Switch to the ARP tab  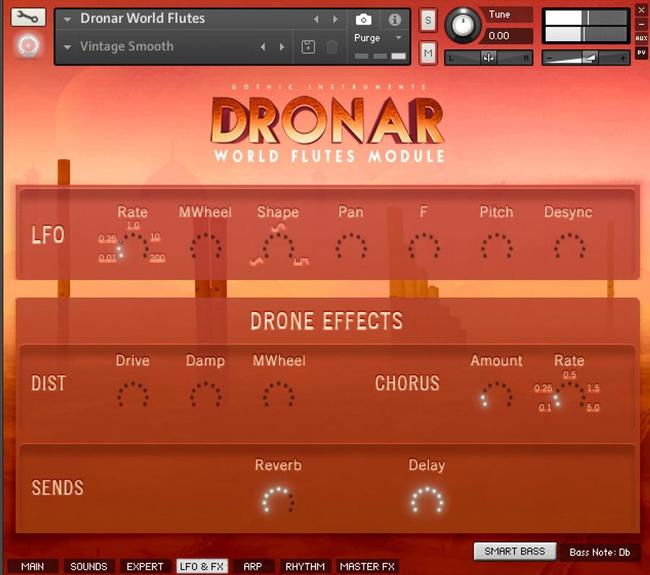[x=253, y=566]
